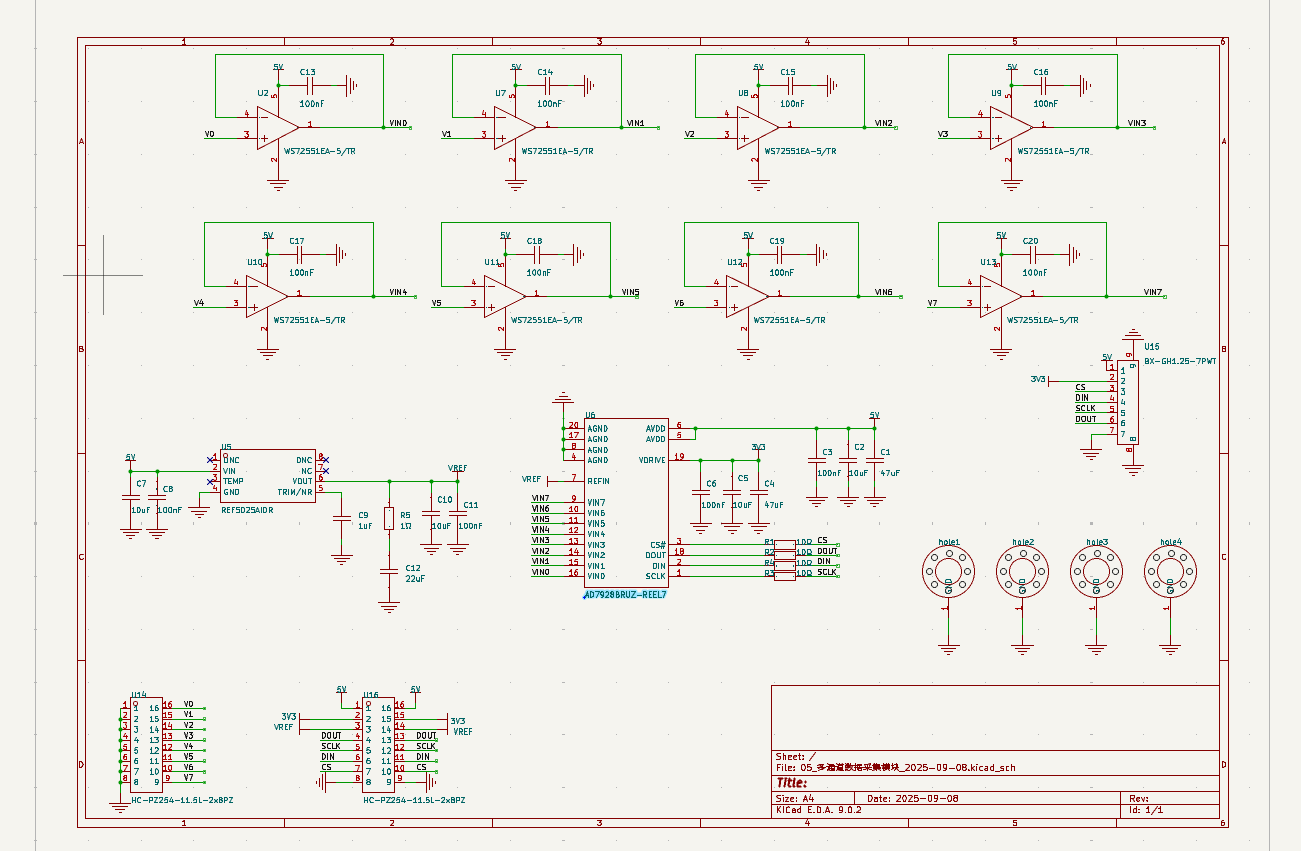The image size is (1301, 851).
Task: Select resistor R3 on the SCLK line
Action: [786, 575]
